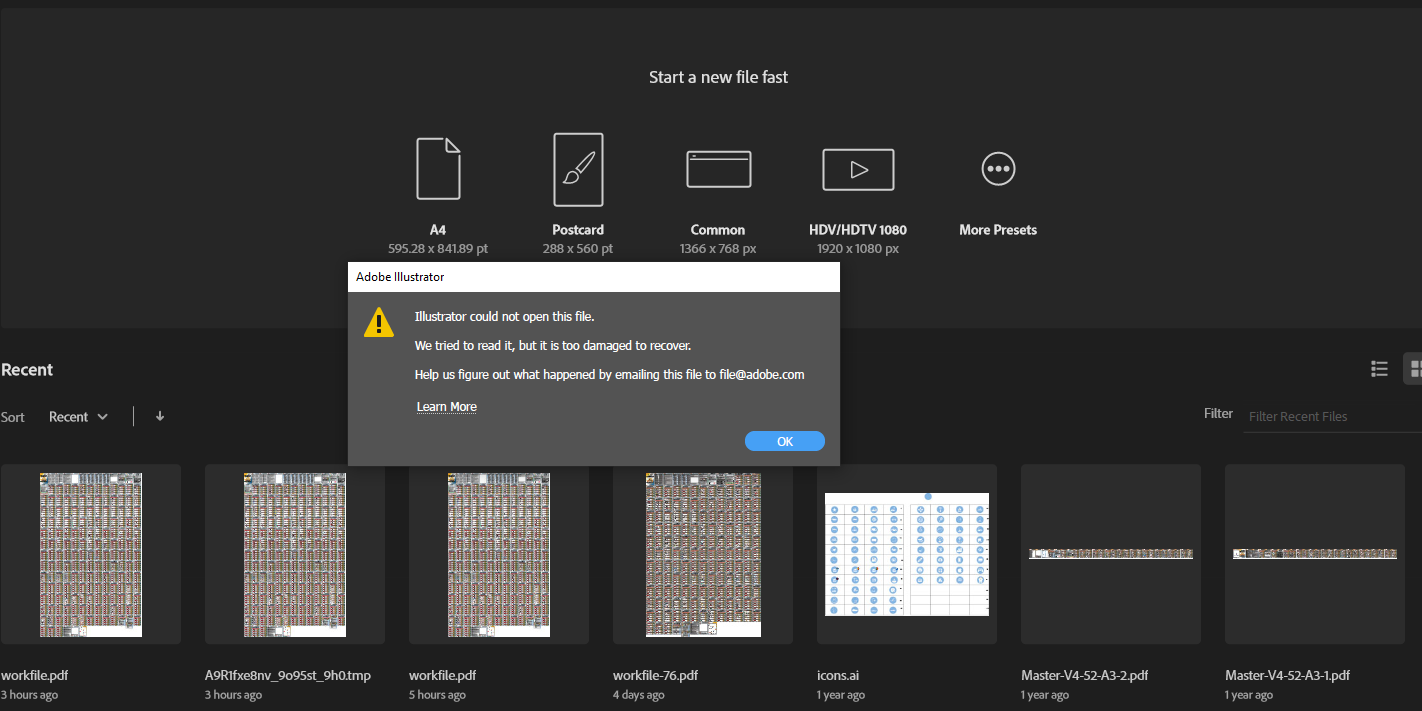1422x711 pixels.
Task: Select the Postcard preset brush icon
Action: coord(578,169)
